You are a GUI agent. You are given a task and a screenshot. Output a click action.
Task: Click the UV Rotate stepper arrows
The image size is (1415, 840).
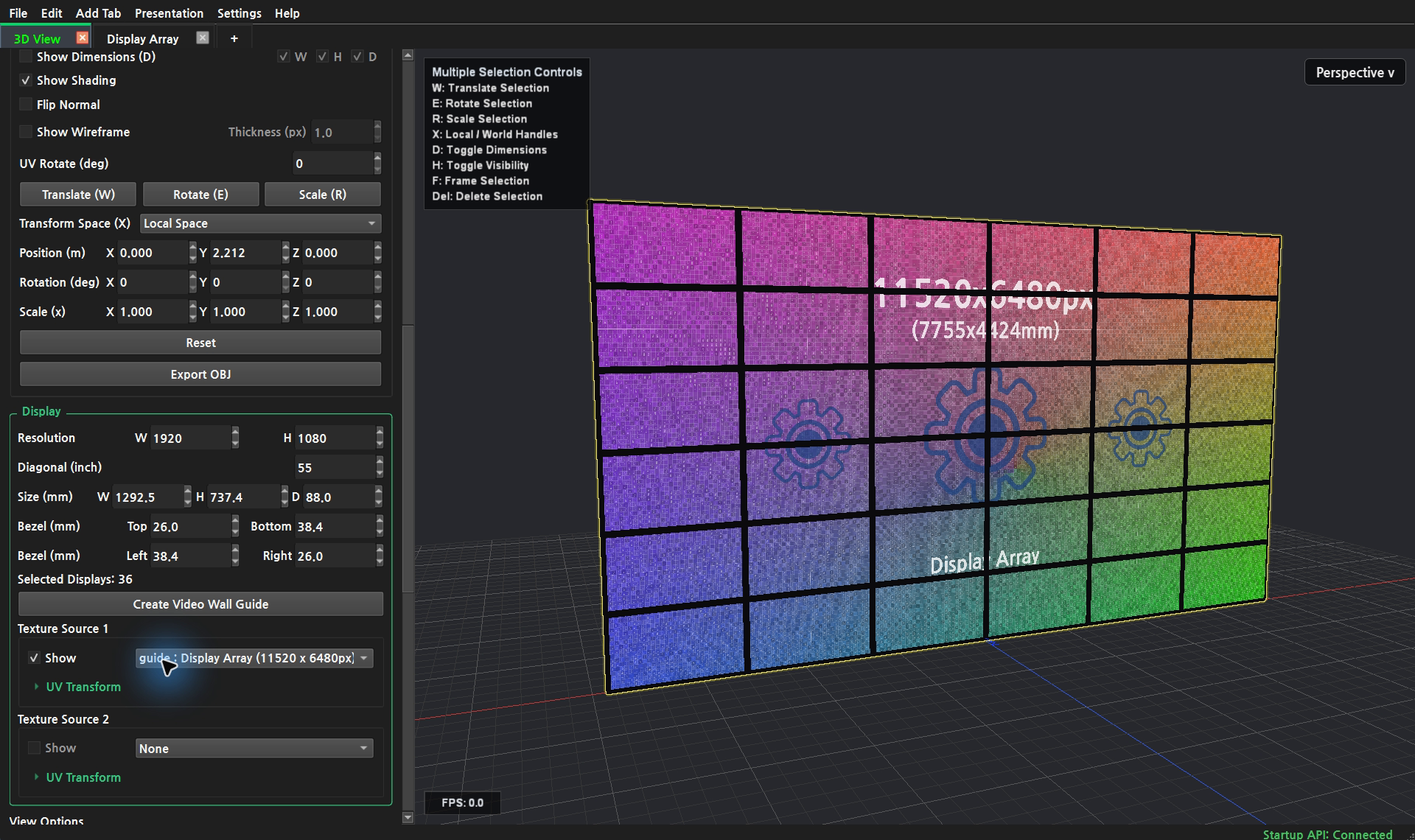377,163
